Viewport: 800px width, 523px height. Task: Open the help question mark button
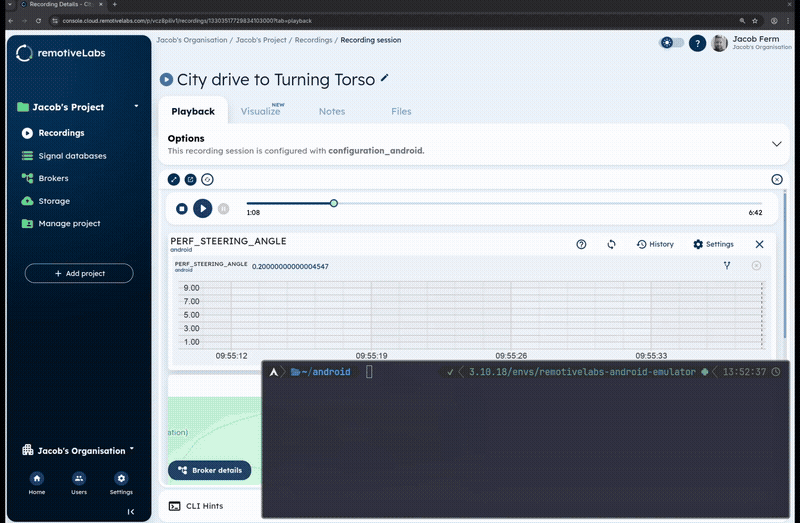[697, 43]
